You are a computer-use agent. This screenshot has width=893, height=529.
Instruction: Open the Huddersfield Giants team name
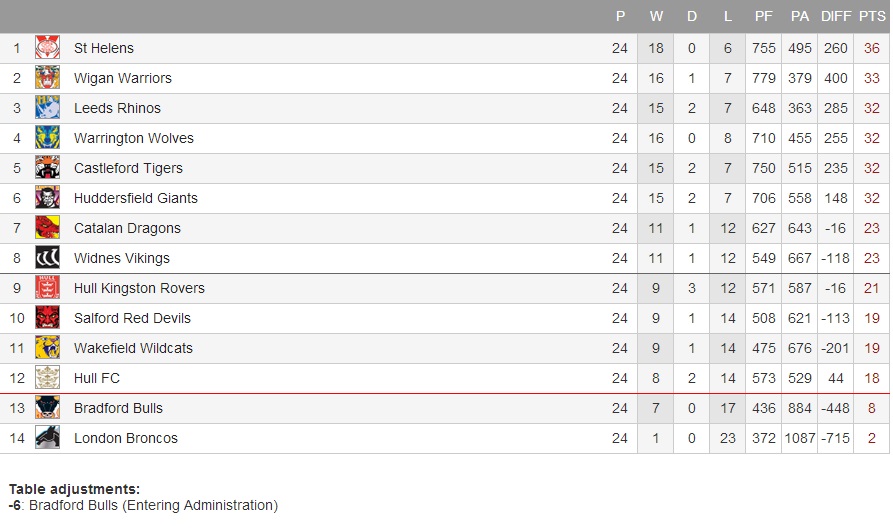pyautogui.click(x=136, y=198)
